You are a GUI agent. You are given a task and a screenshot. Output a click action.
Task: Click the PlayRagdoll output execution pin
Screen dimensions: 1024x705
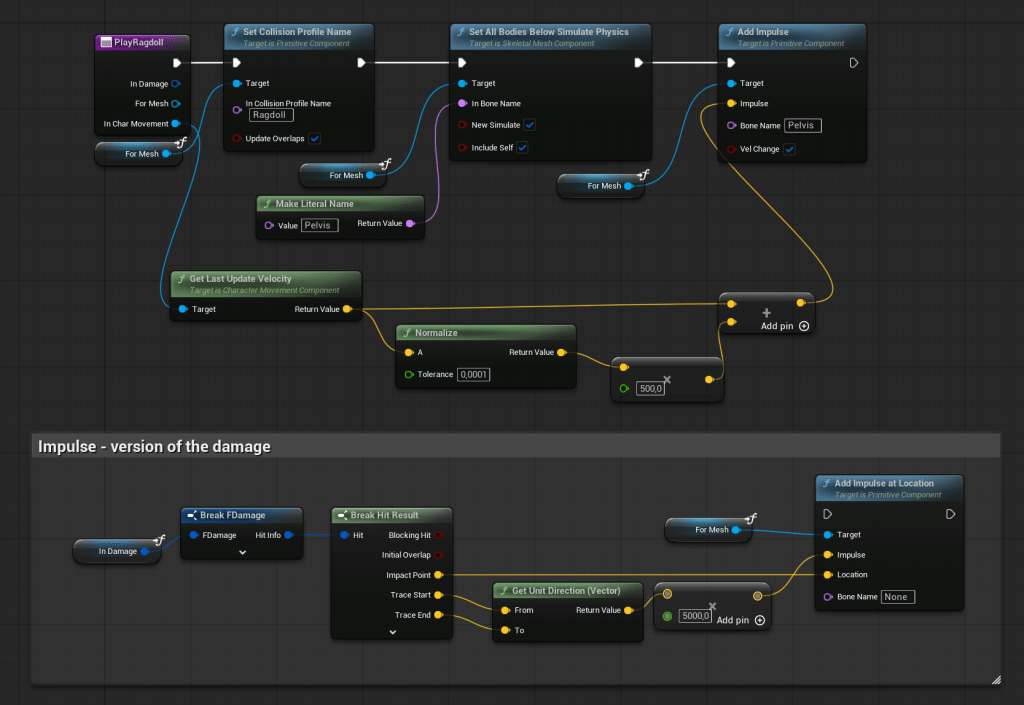tap(177, 62)
